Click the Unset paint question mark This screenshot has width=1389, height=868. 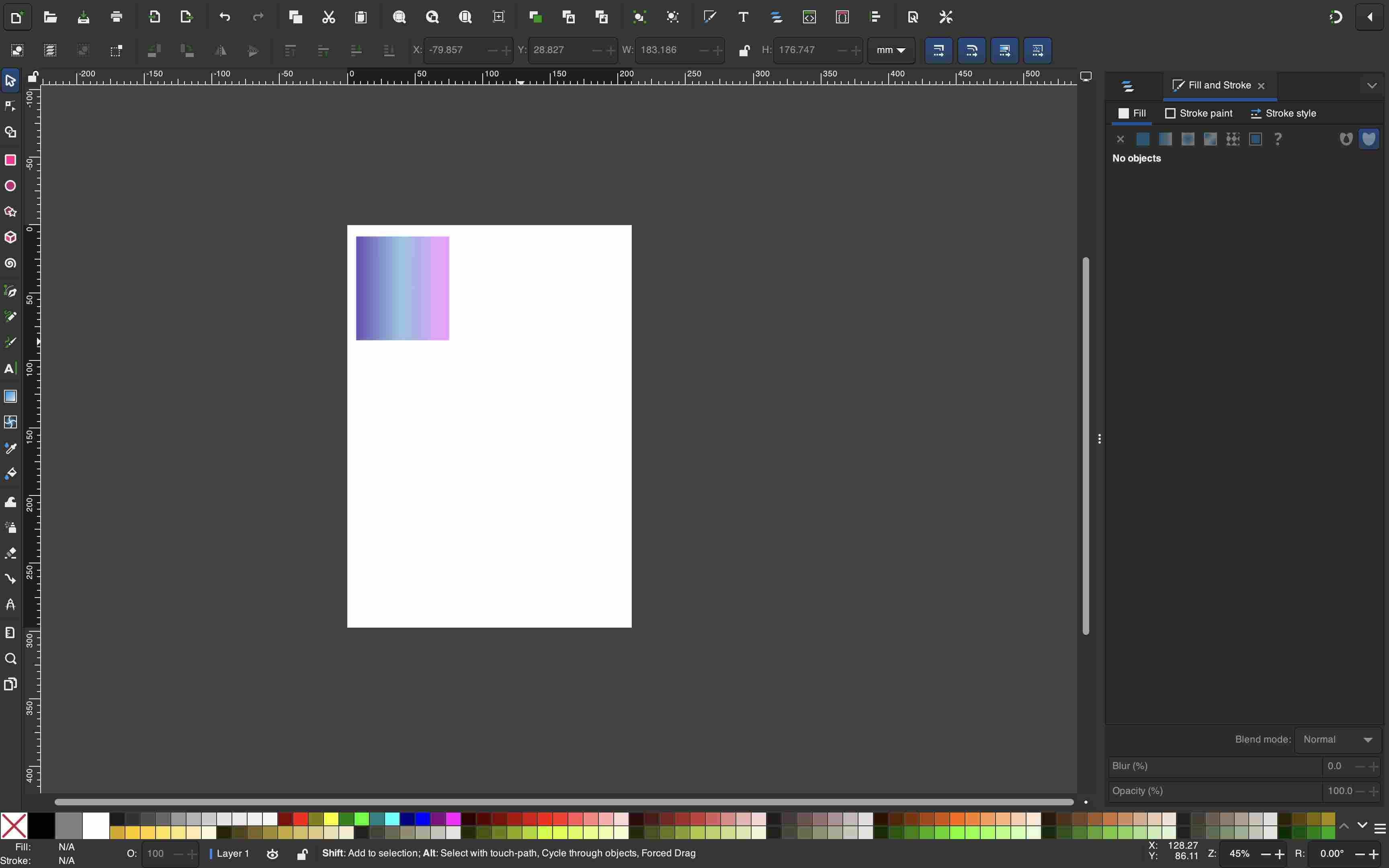click(x=1278, y=139)
